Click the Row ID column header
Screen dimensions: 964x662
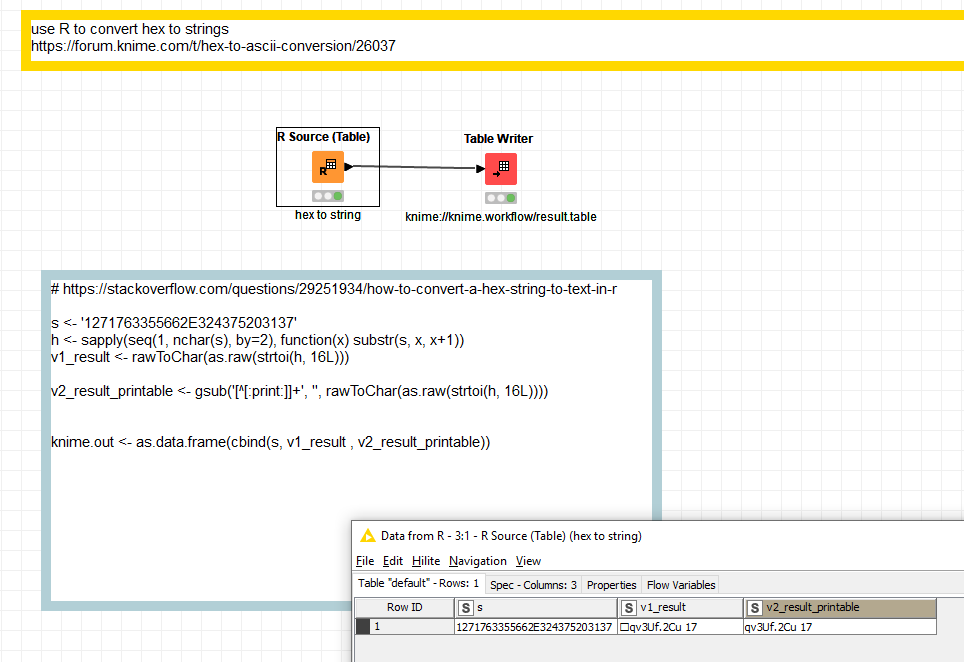tap(404, 607)
